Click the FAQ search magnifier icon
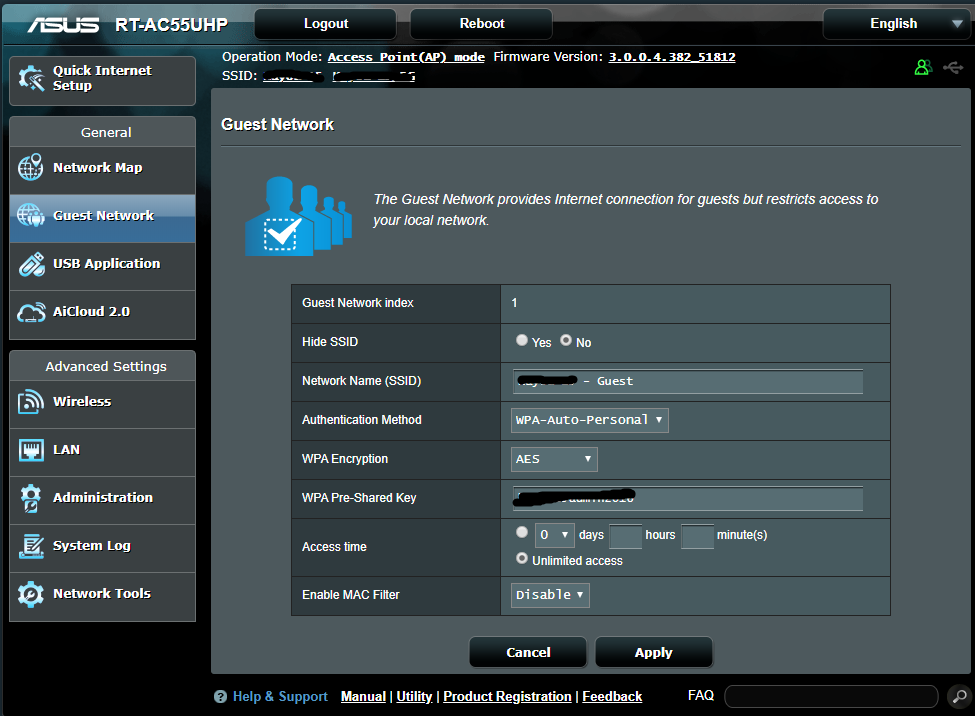This screenshot has width=975, height=716. (x=959, y=696)
